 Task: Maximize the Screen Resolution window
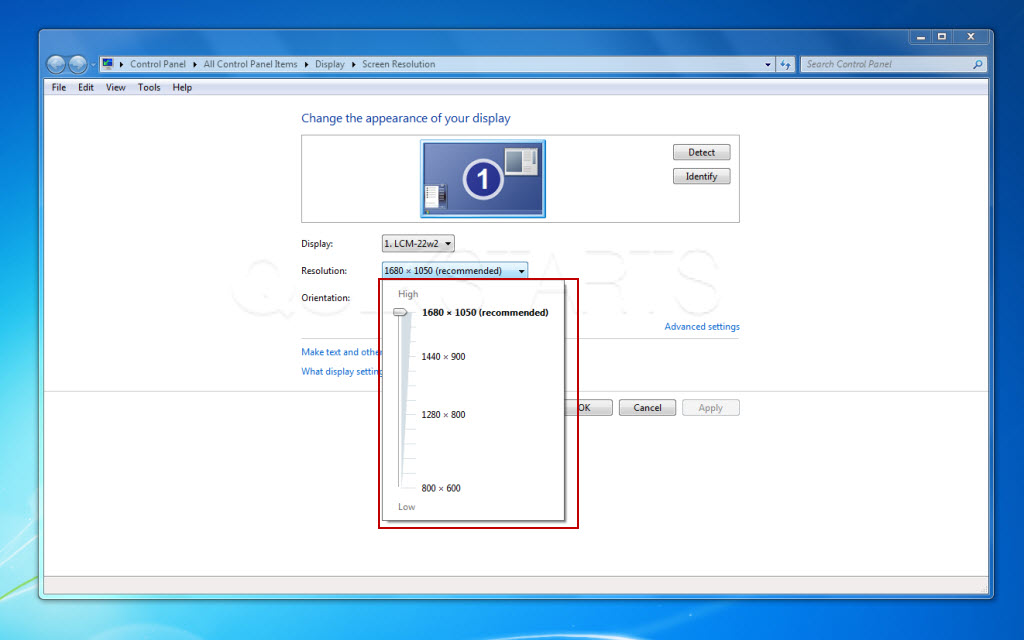click(x=942, y=37)
